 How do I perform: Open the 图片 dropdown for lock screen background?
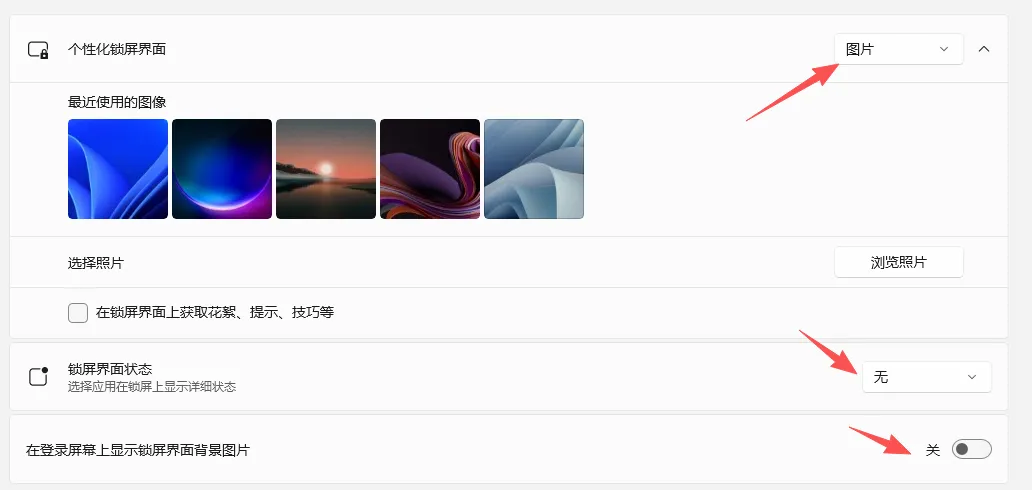[898, 49]
